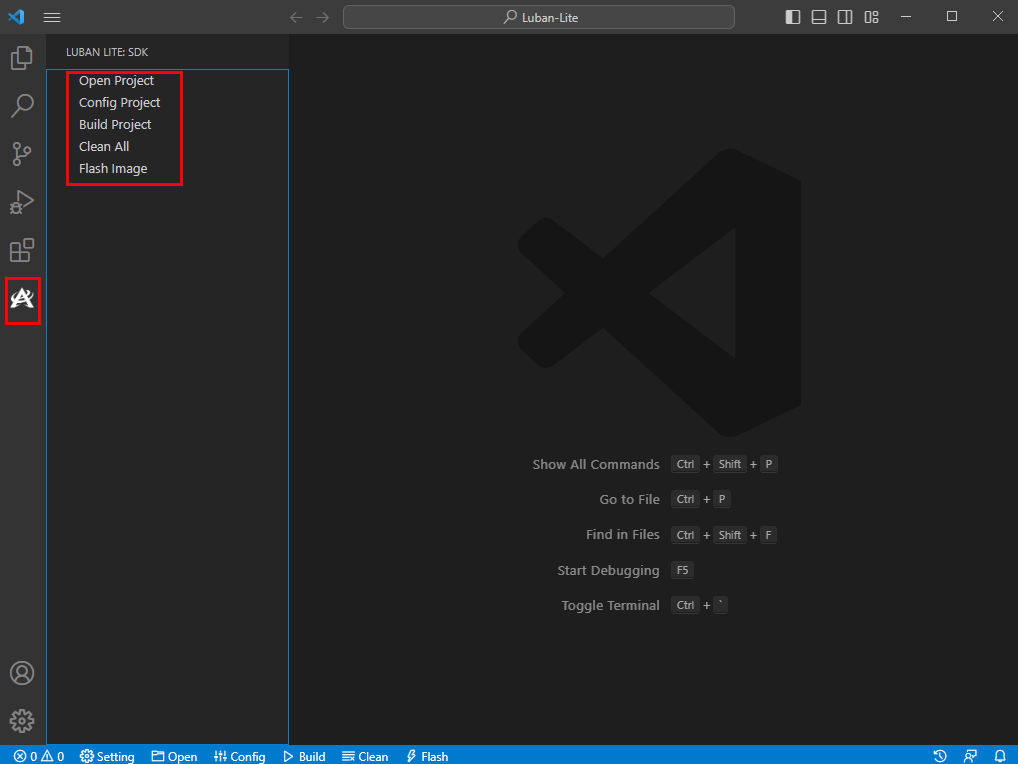The width and height of the screenshot is (1018, 764).
Task: Click Flash in the status bar
Action: click(x=426, y=756)
